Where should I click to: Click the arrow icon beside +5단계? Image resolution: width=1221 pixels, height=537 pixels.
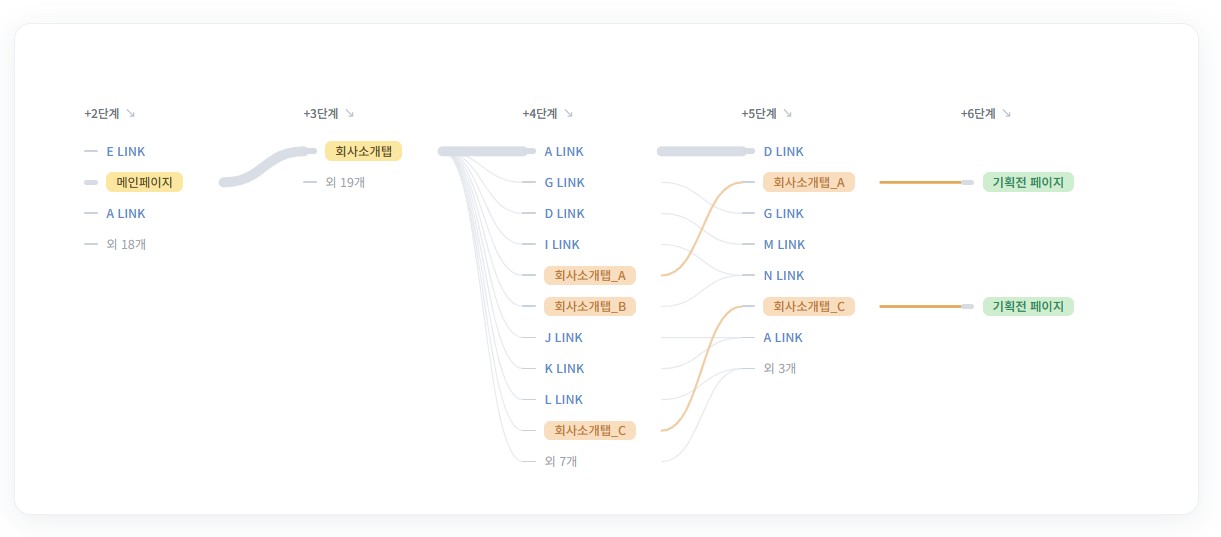787,113
